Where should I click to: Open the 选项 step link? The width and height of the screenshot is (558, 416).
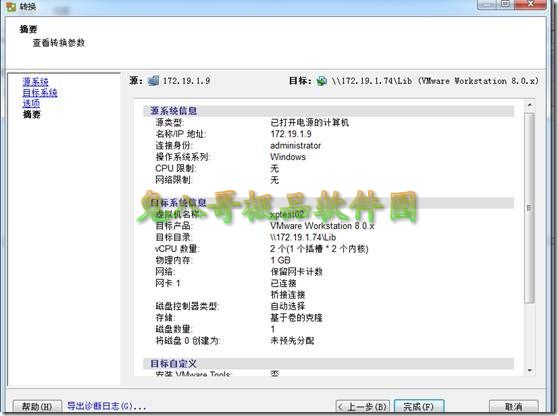[31, 104]
